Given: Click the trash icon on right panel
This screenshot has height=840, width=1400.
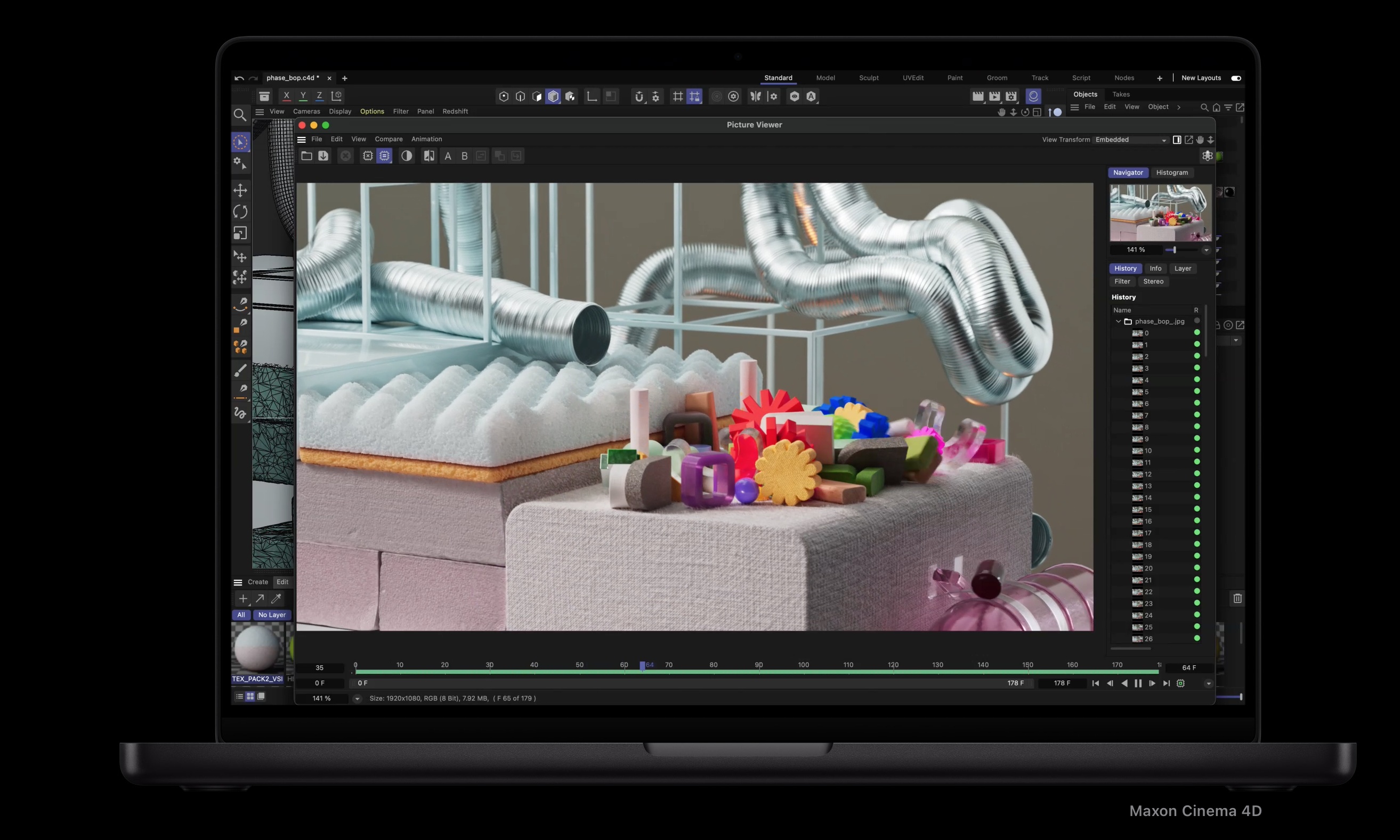Looking at the screenshot, I should point(1237,598).
